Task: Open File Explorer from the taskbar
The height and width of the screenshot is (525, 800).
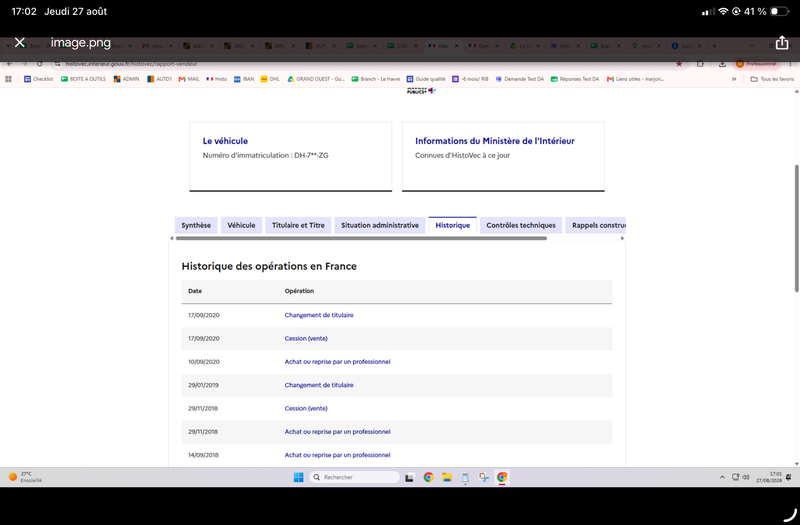Action: [x=447, y=477]
